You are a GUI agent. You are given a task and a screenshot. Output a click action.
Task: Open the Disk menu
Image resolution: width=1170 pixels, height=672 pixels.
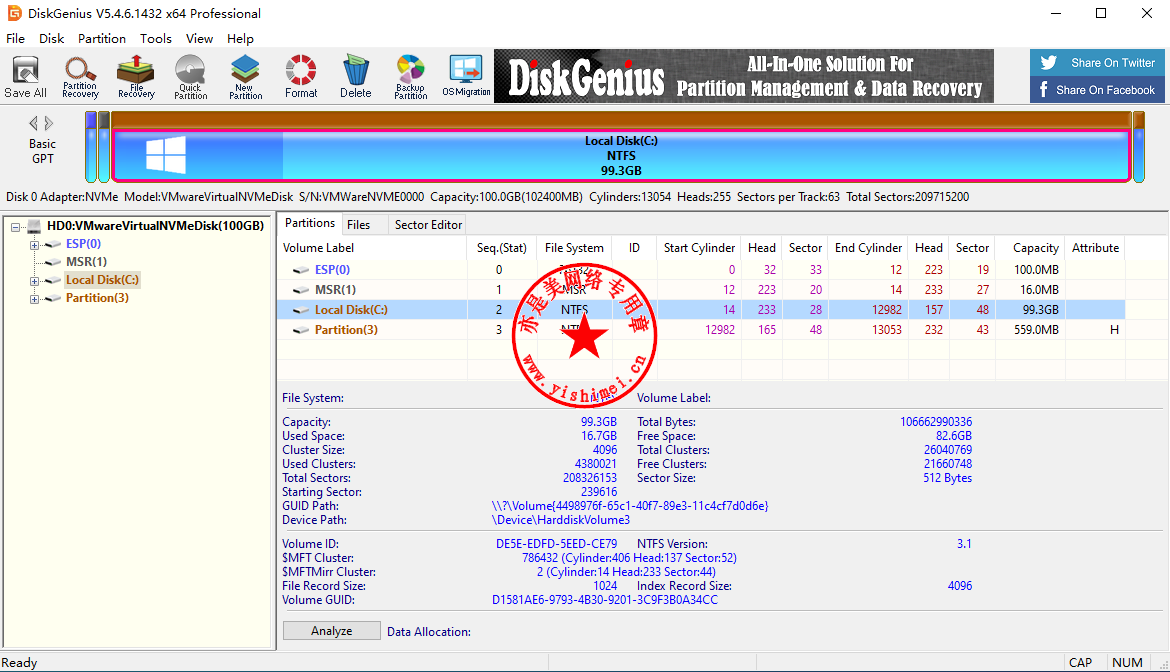point(51,39)
